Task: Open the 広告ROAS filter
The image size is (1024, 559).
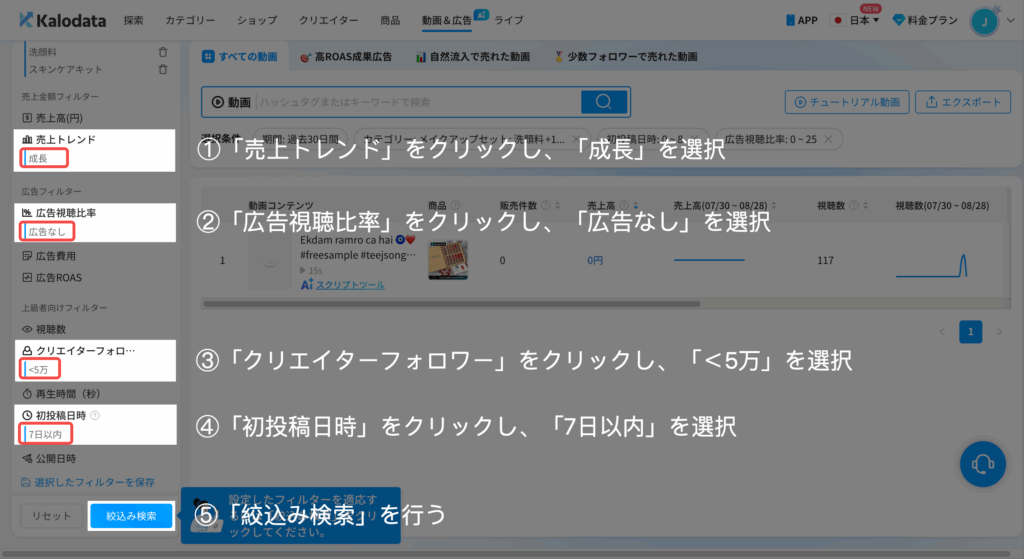Action: click(x=52, y=278)
